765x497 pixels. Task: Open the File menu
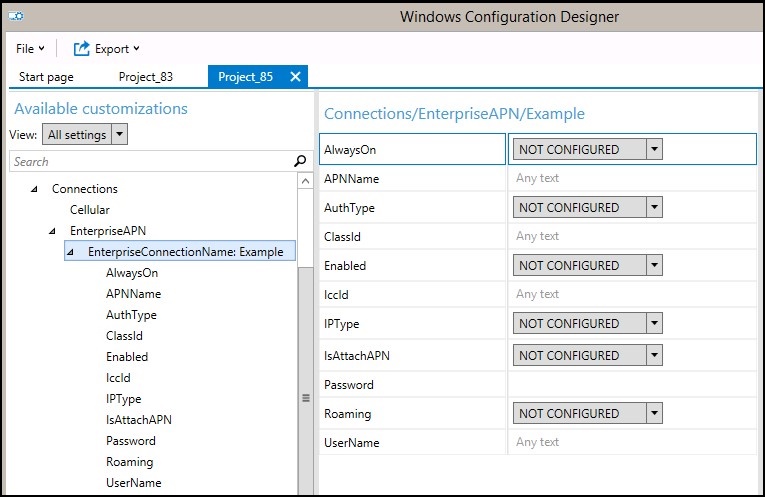pyautogui.click(x=29, y=49)
